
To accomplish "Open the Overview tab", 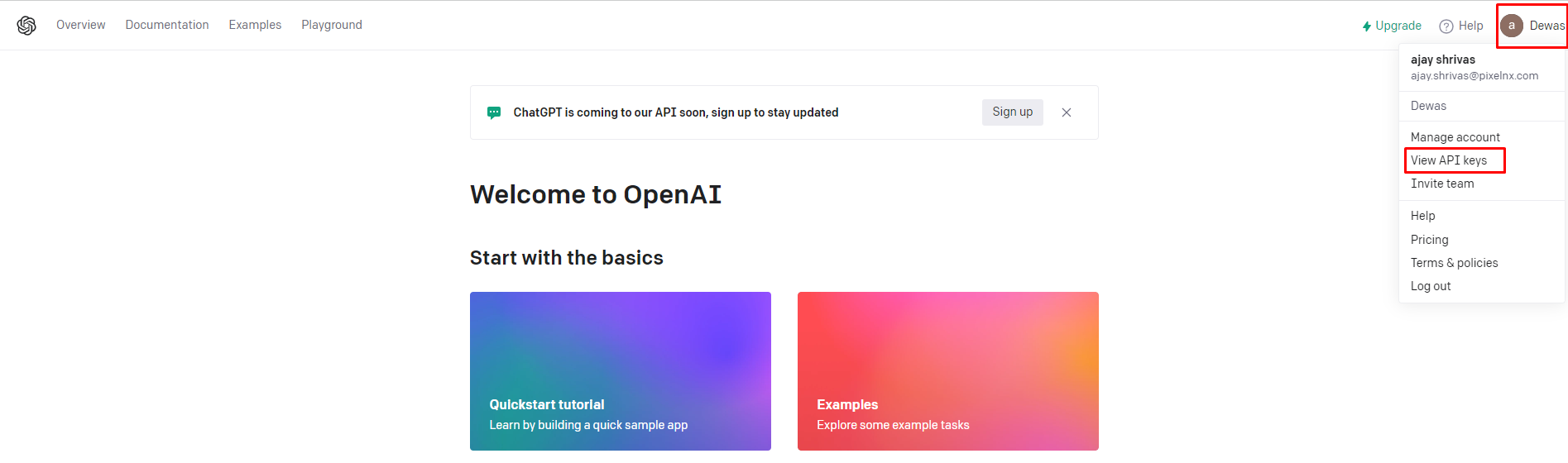I will click(x=80, y=25).
